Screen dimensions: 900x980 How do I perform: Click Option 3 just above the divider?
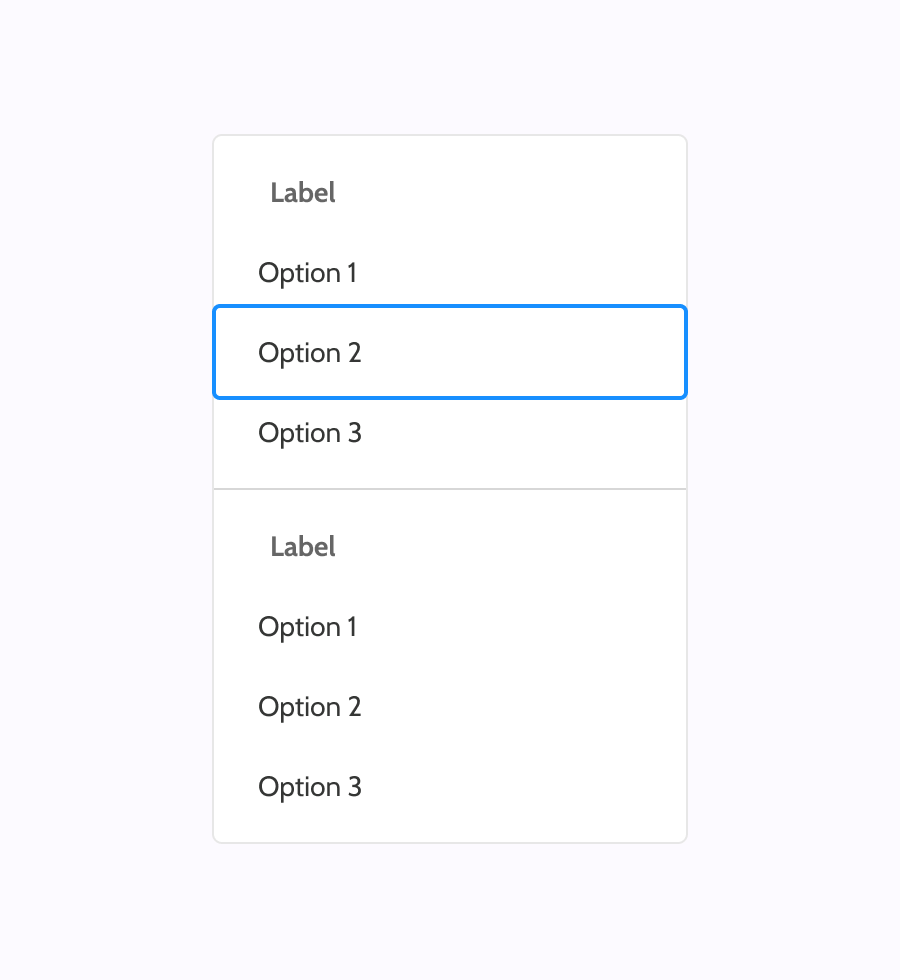pos(310,433)
